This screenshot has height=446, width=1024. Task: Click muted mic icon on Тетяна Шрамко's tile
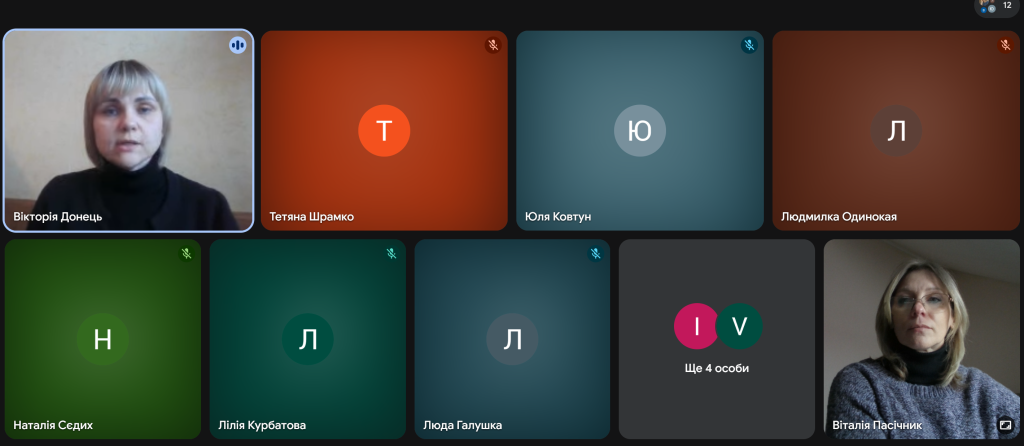pos(493,45)
